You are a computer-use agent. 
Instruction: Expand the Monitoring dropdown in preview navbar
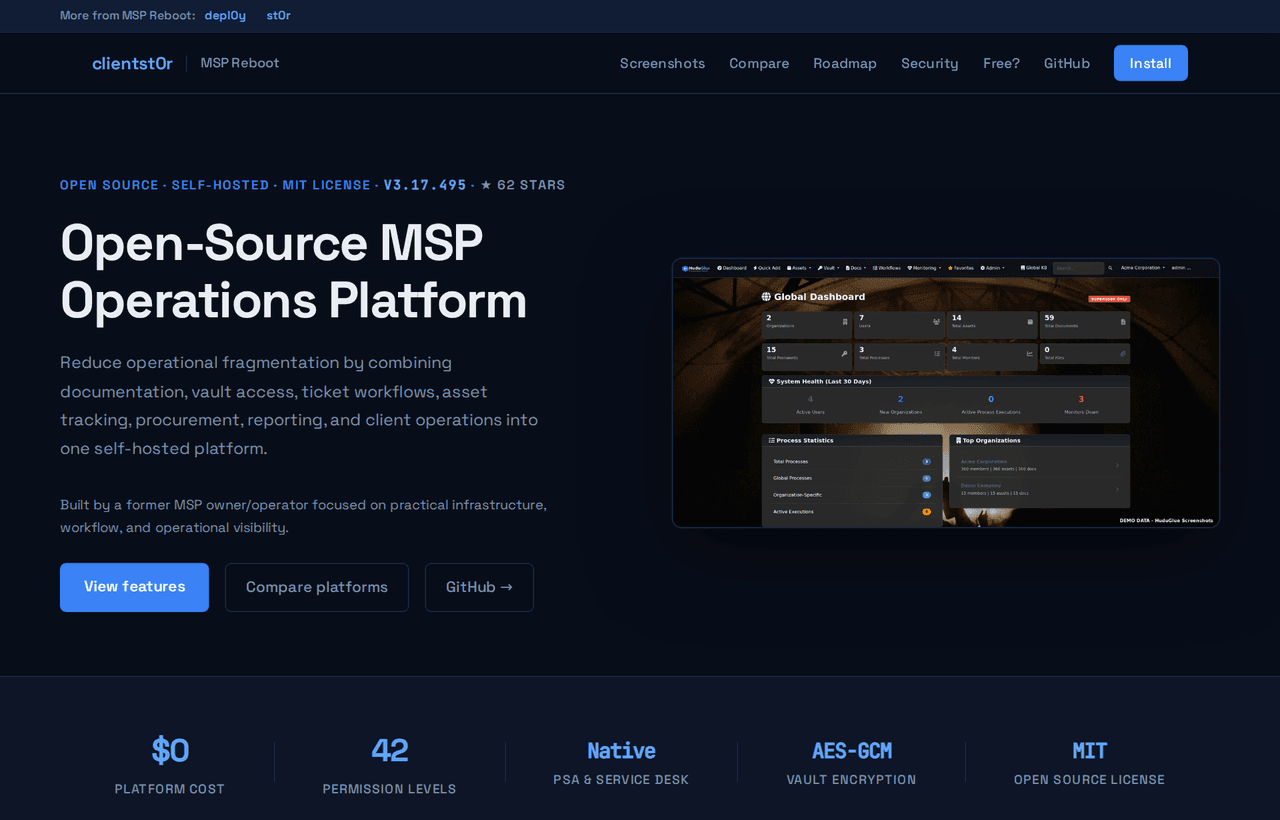tap(924, 268)
